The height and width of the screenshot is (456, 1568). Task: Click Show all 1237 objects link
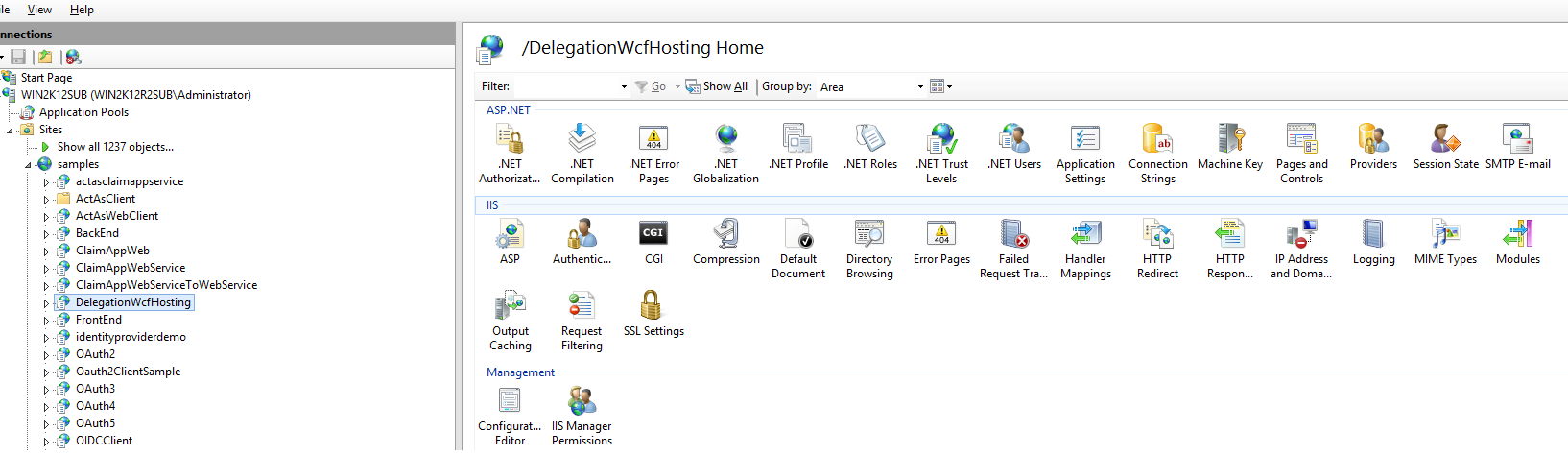point(115,147)
